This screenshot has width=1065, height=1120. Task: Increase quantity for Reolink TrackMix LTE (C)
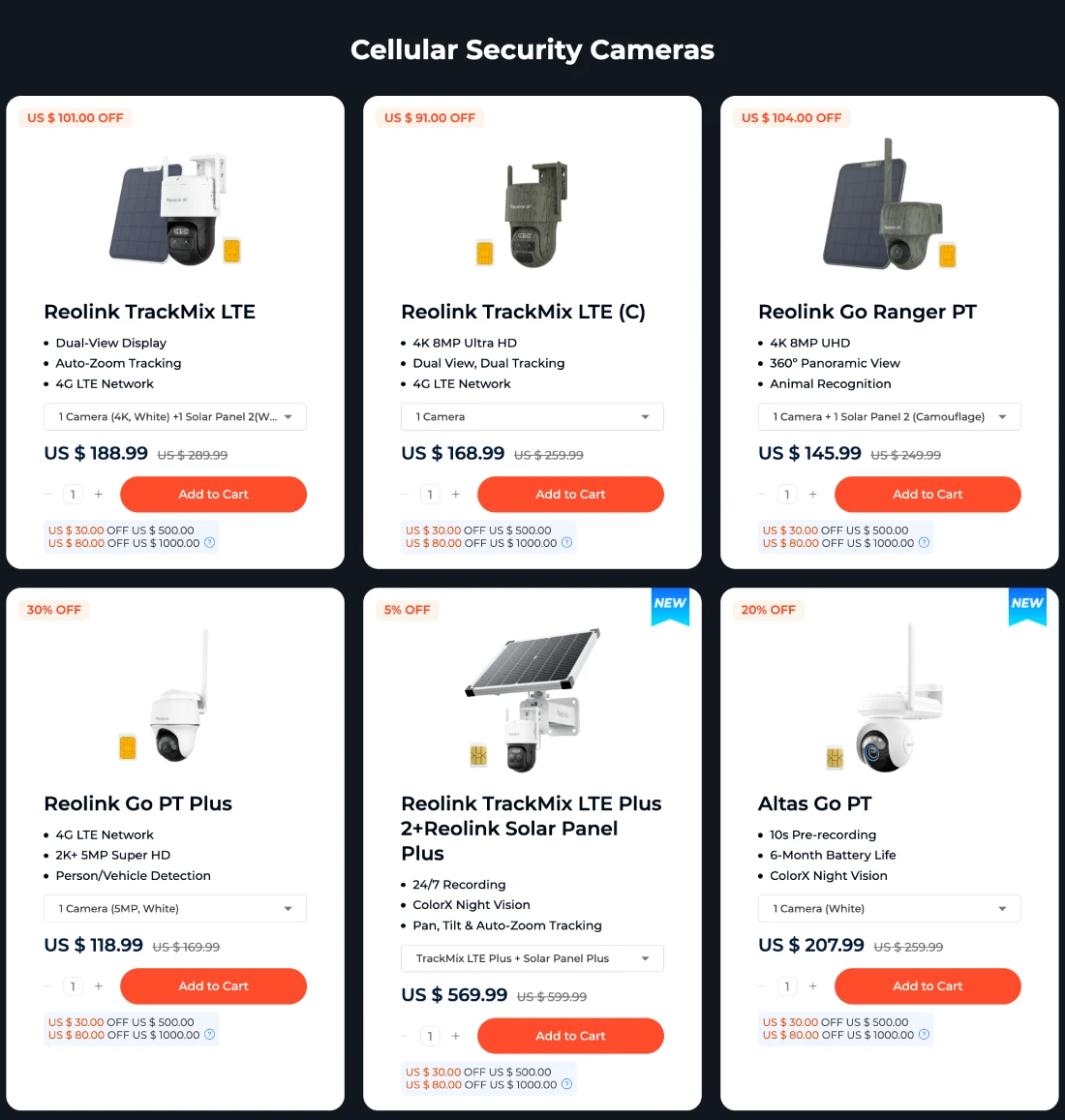tap(456, 495)
